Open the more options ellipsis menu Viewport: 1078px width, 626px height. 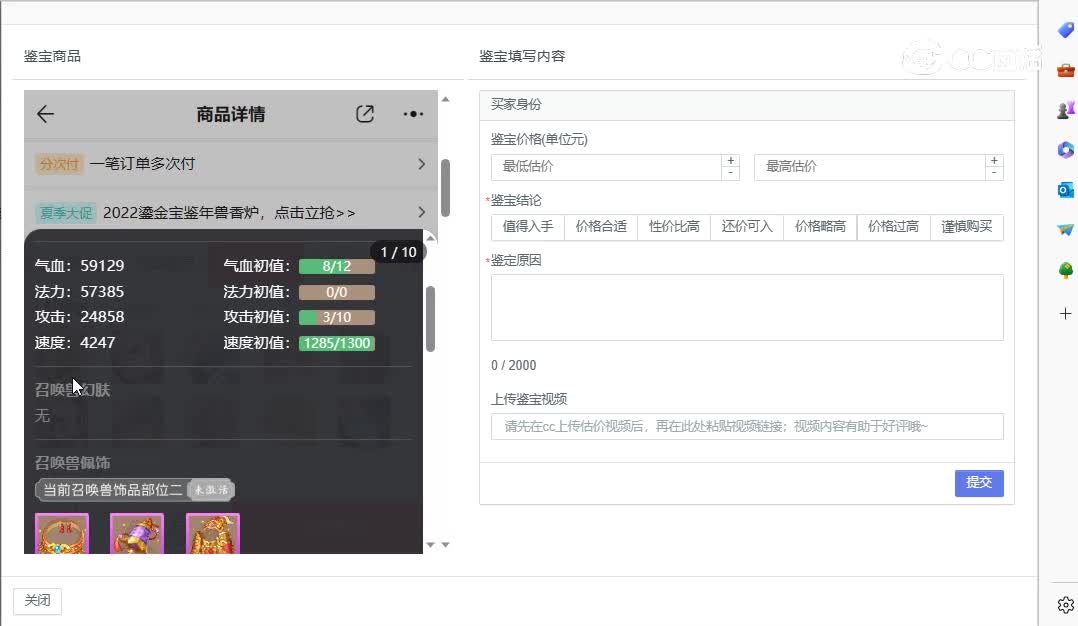tap(412, 114)
